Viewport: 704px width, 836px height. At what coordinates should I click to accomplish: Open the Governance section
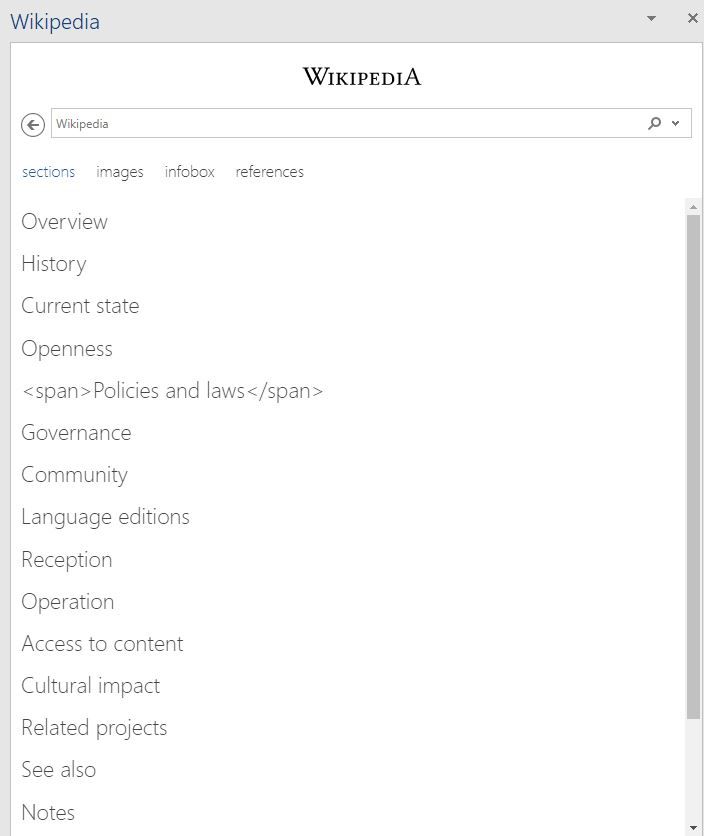[x=76, y=433]
